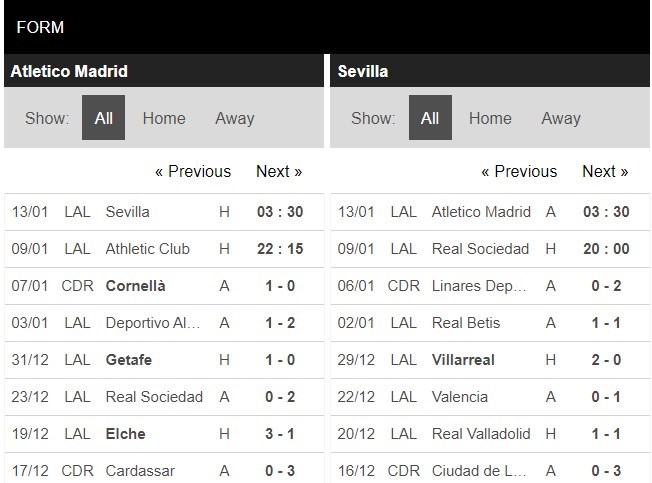The height and width of the screenshot is (483, 652).
Task: Show Away matches for Atletico Madrid
Action: tap(235, 118)
